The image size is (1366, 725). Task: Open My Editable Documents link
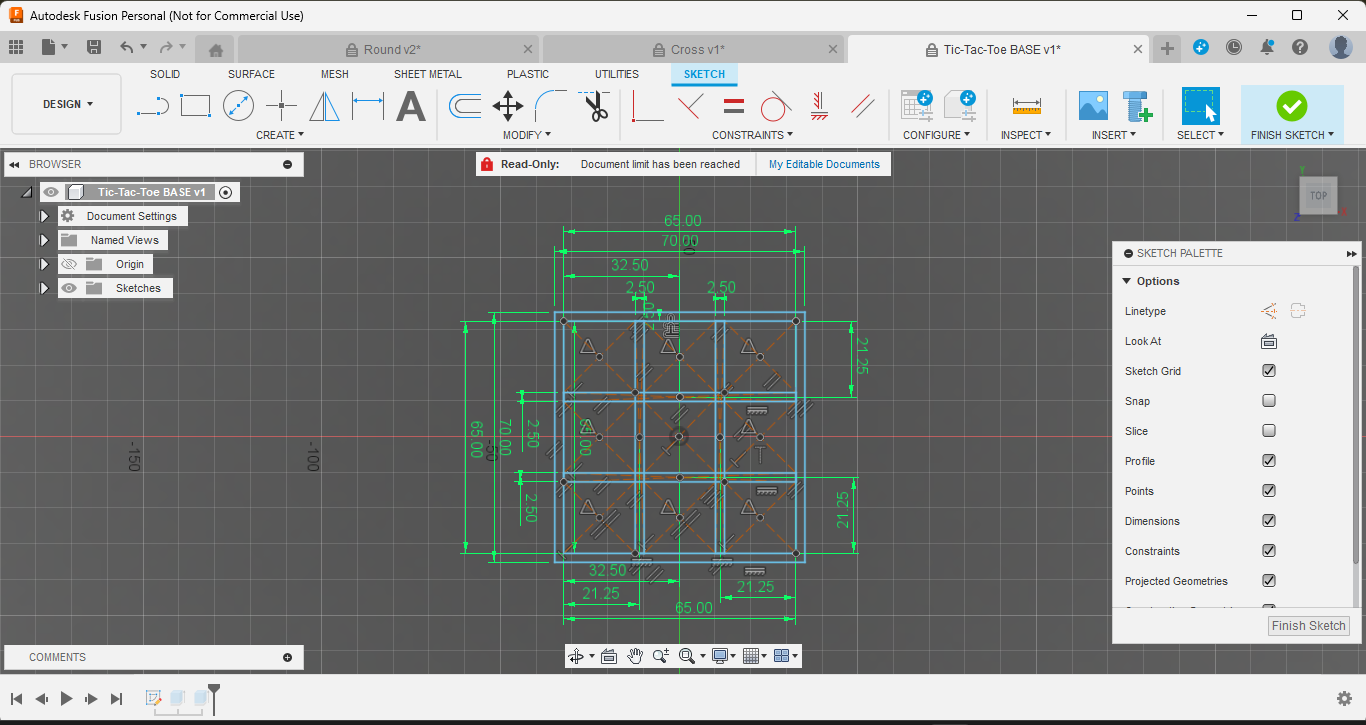824,164
